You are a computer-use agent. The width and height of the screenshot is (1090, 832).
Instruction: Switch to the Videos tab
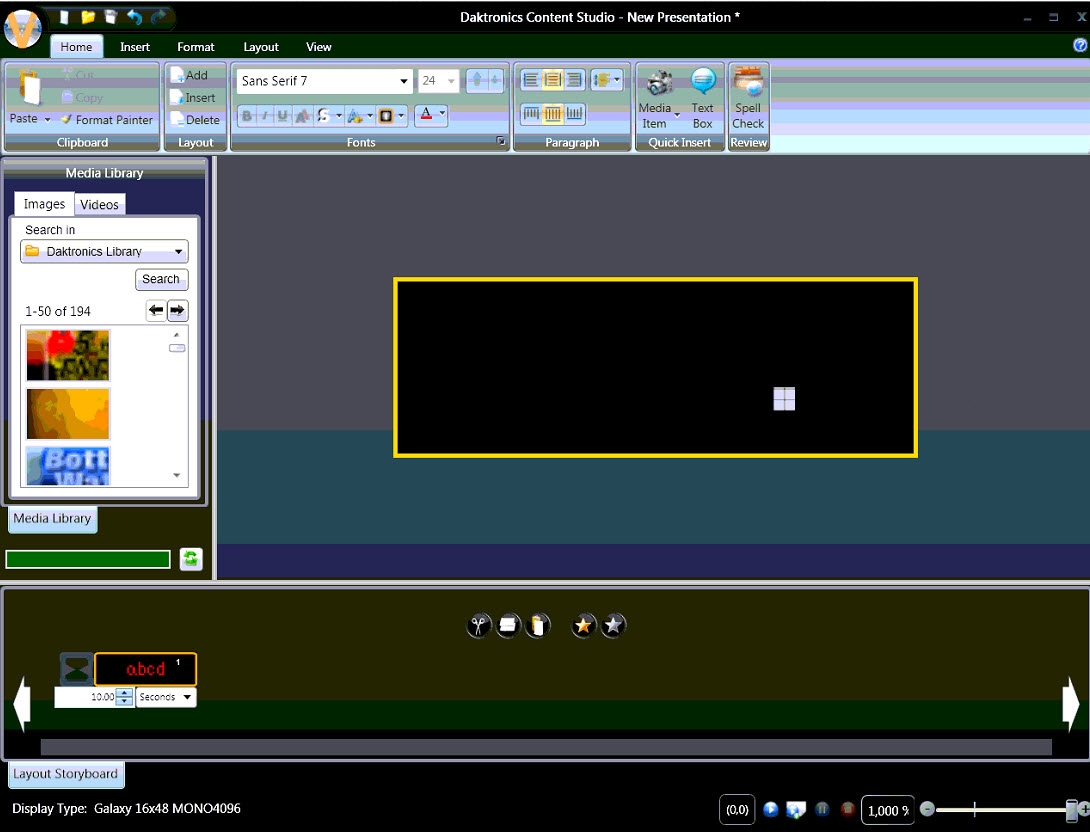tap(99, 205)
